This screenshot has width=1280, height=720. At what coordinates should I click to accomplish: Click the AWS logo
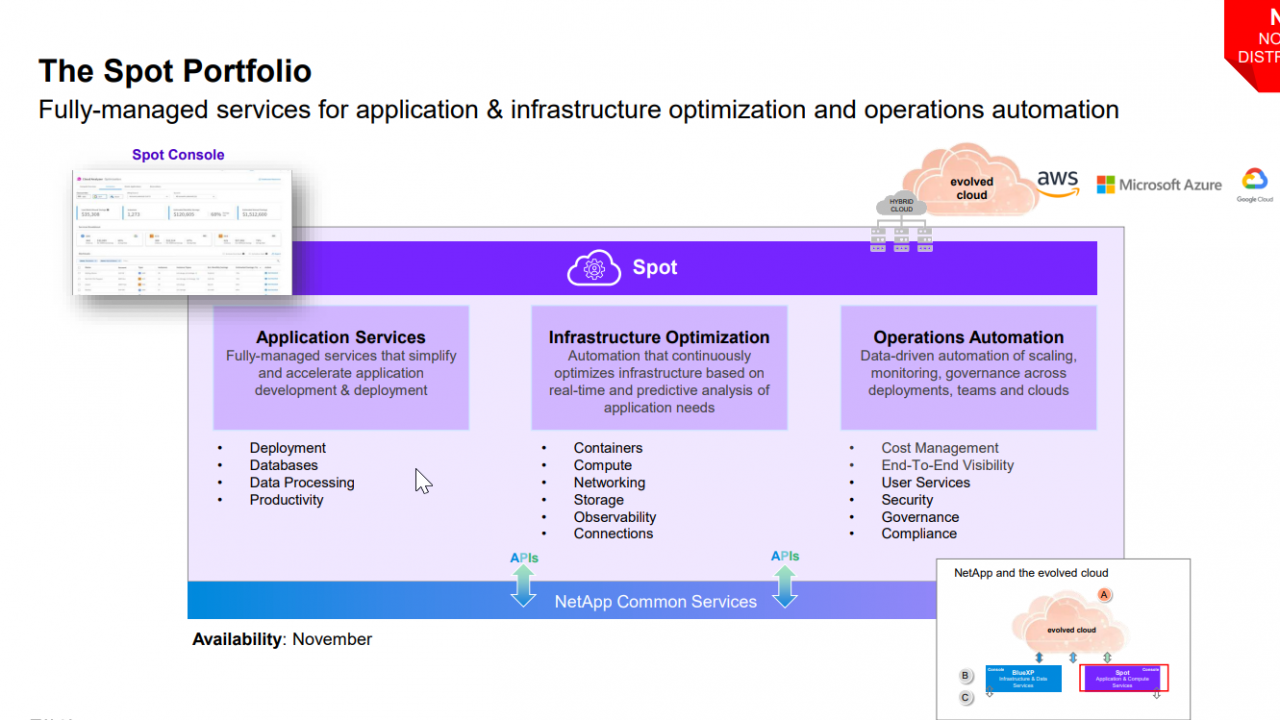[1057, 183]
